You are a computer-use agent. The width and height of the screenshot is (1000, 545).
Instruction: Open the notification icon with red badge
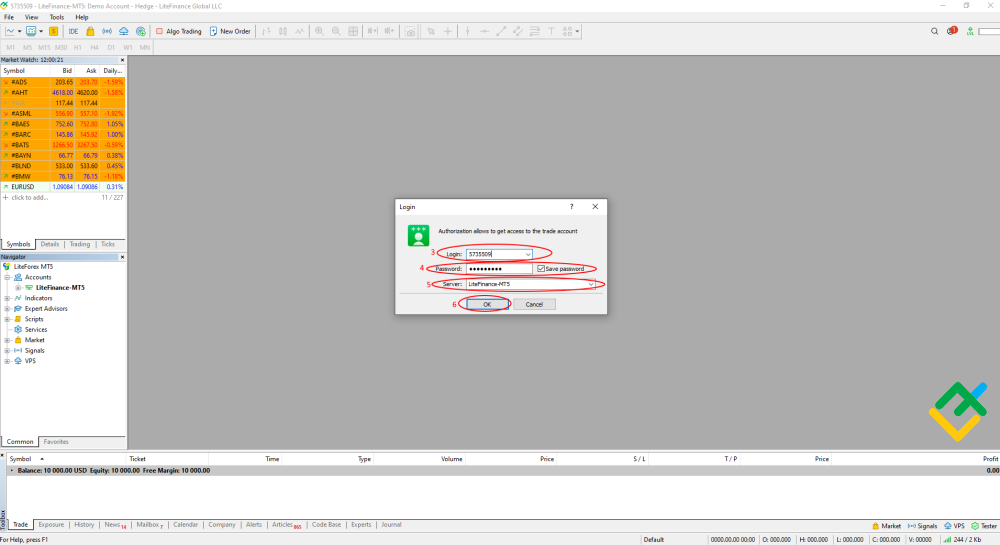tap(952, 31)
